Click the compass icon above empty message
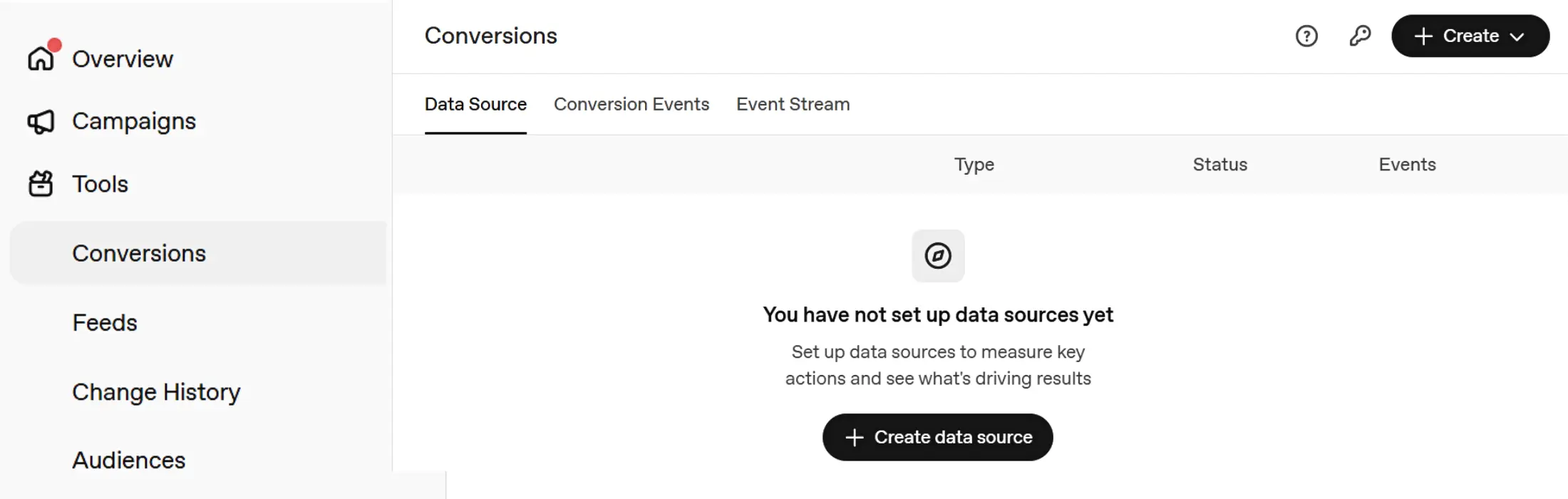Image resolution: width=1568 pixels, height=499 pixels. point(938,256)
